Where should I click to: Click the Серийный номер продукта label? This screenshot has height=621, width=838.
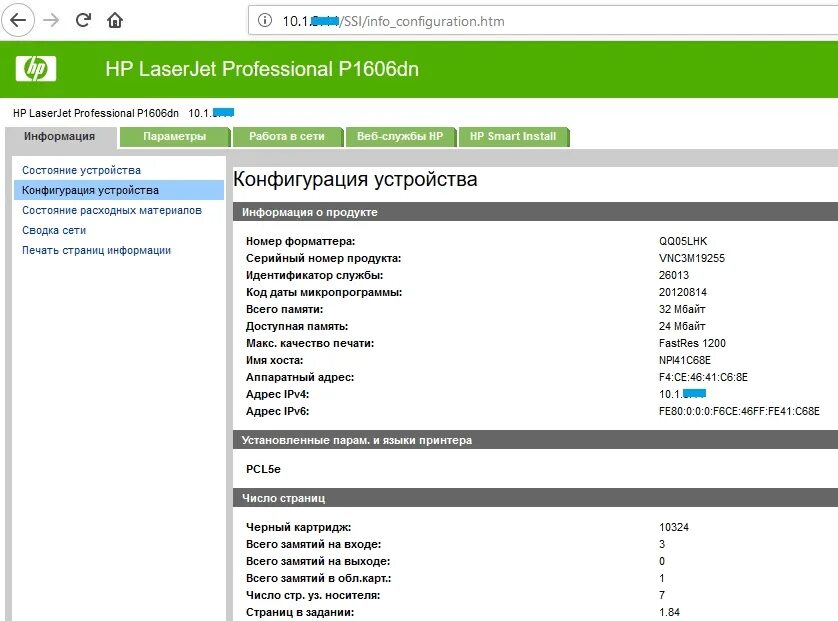click(x=323, y=258)
